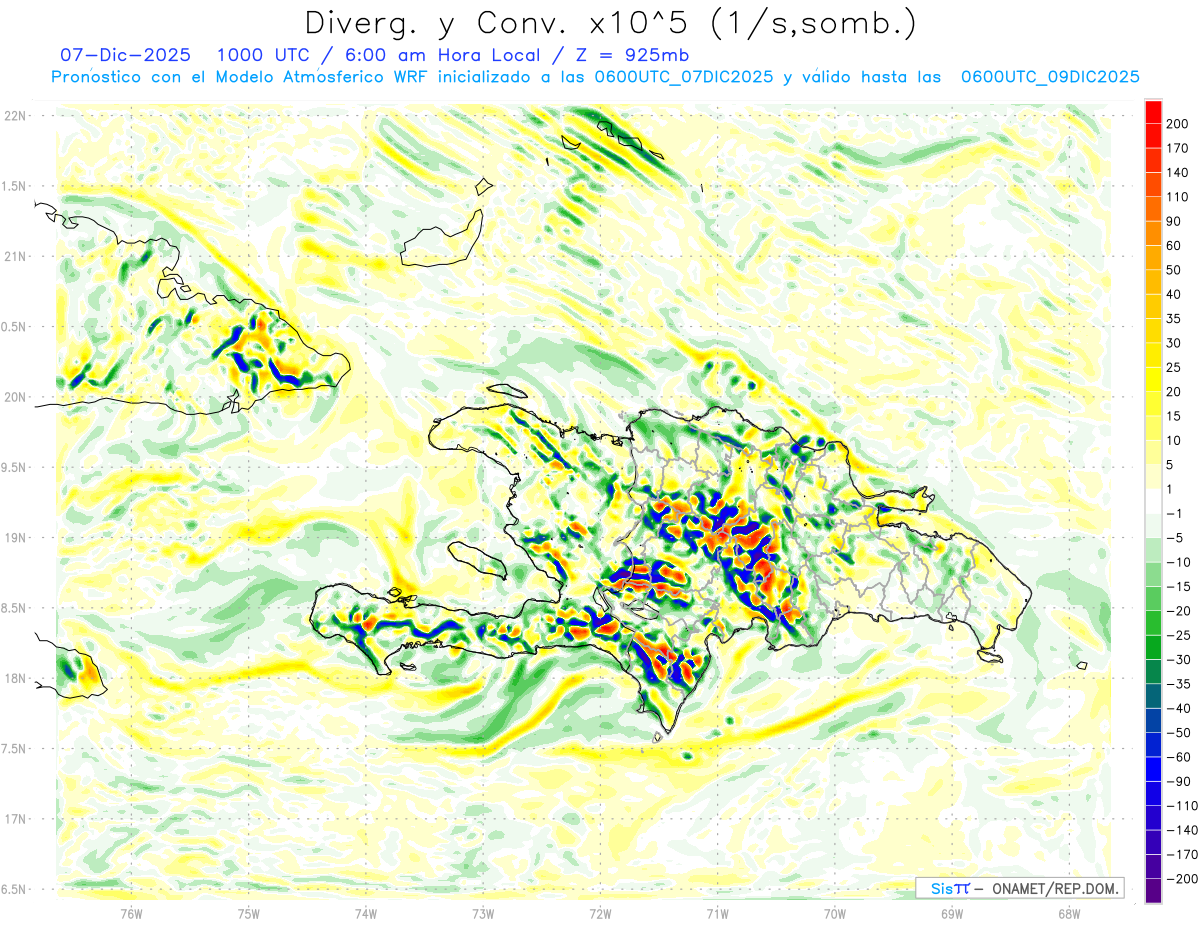Screen dimensions: 1200x927
Task: Click the '6.5N' latitude label
Action: point(15,889)
